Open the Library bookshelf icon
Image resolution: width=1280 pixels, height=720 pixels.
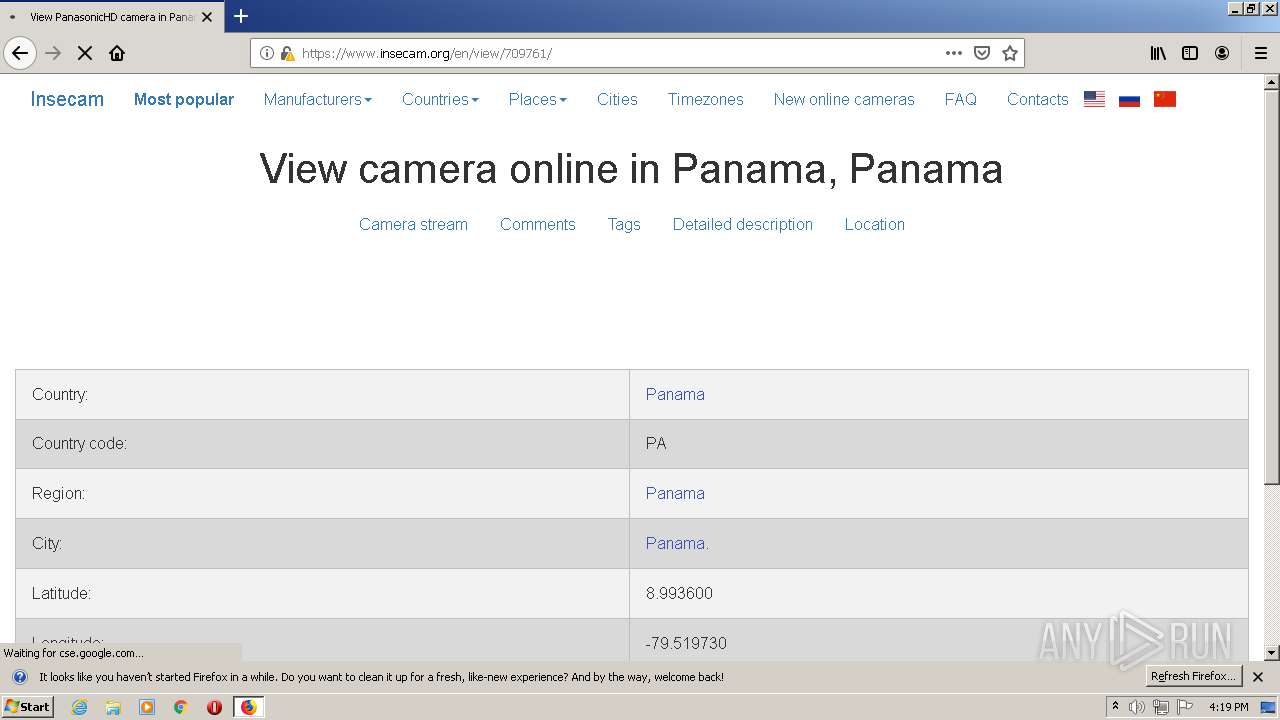click(x=1158, y=53)
